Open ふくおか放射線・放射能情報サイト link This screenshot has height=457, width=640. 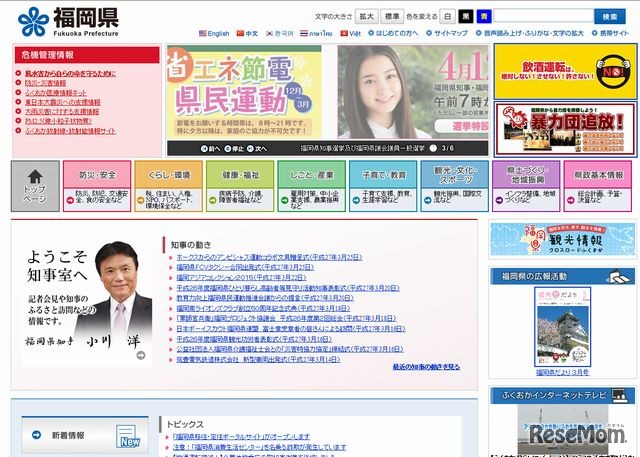70,131
